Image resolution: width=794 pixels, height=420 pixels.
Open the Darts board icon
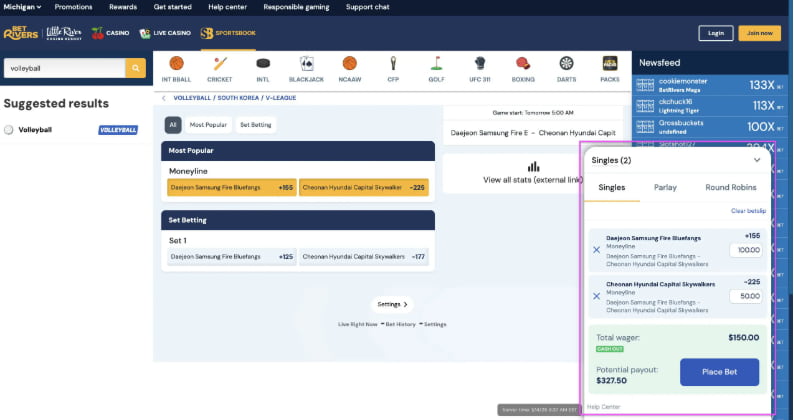coord(566,63)
